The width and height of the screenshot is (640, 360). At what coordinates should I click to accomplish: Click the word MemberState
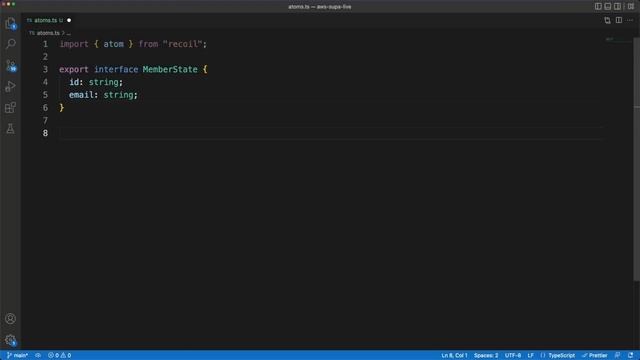click(170, 69)
